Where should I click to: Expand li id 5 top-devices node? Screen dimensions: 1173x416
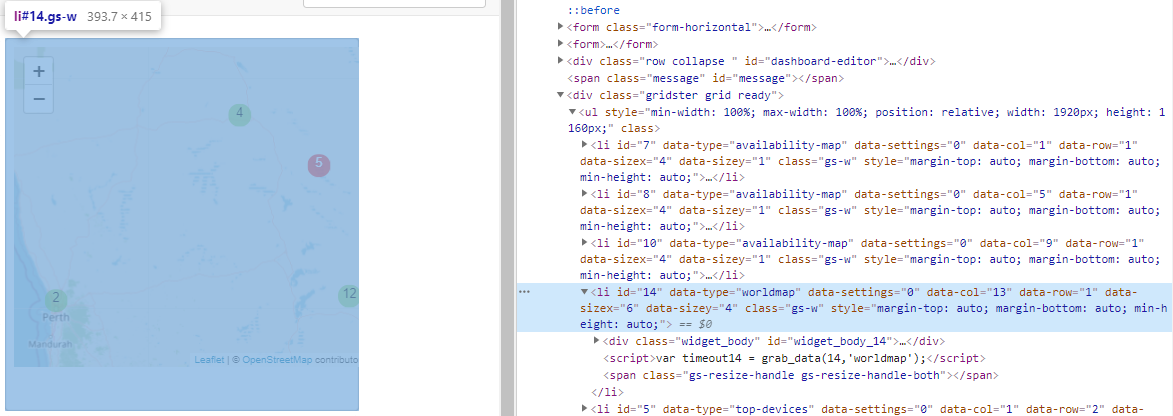(584, 409)
